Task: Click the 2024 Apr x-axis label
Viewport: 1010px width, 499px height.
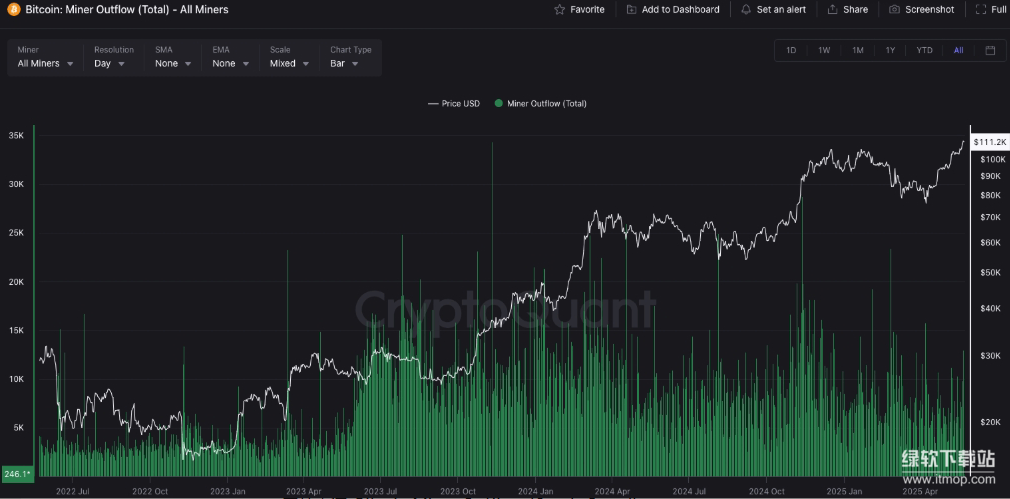Action: [613, 491]
